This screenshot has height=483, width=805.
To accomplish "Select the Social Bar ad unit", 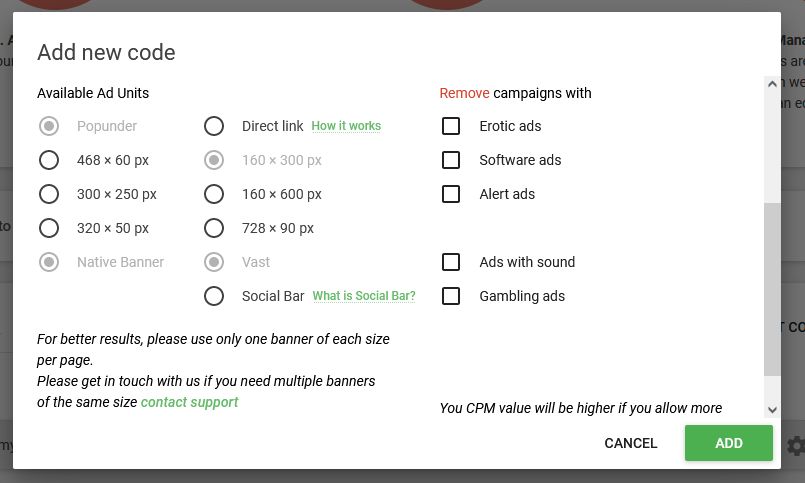I will tap(214, 296).
